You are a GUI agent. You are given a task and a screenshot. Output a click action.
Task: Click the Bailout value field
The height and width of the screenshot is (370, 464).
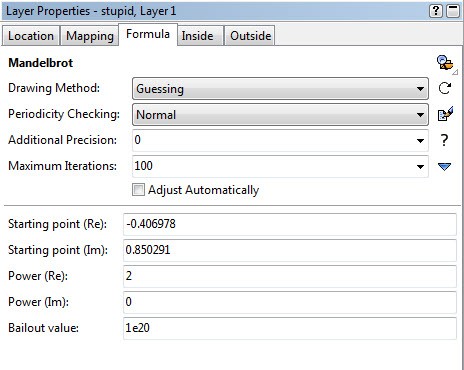(x=290, y=328)
